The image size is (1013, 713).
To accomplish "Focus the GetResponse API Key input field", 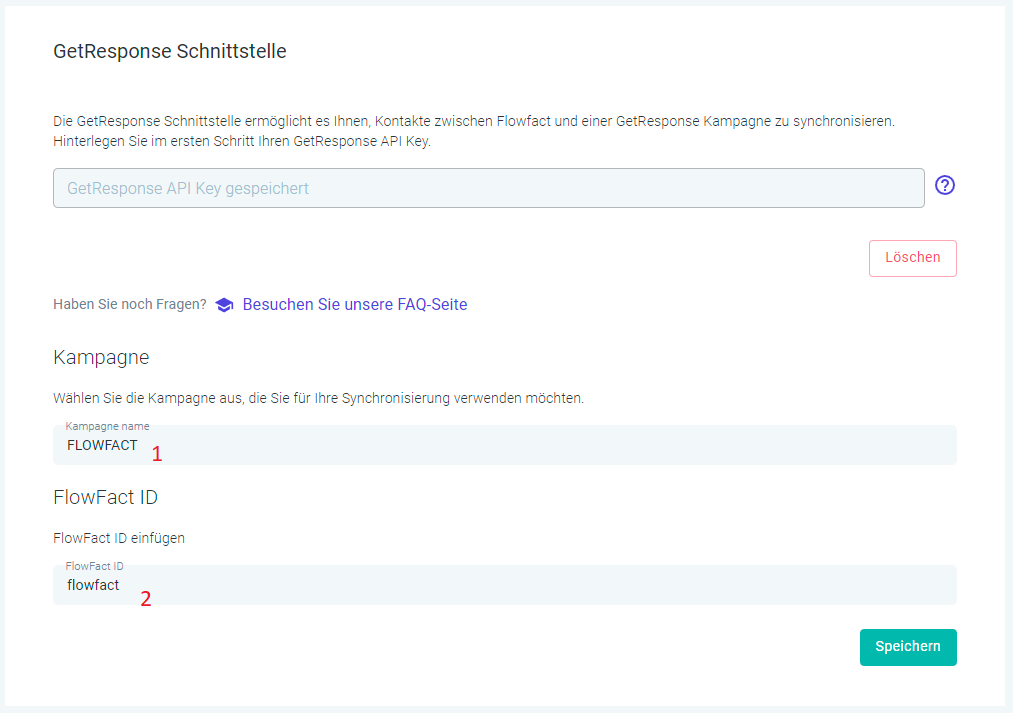I will pos(488,188).
